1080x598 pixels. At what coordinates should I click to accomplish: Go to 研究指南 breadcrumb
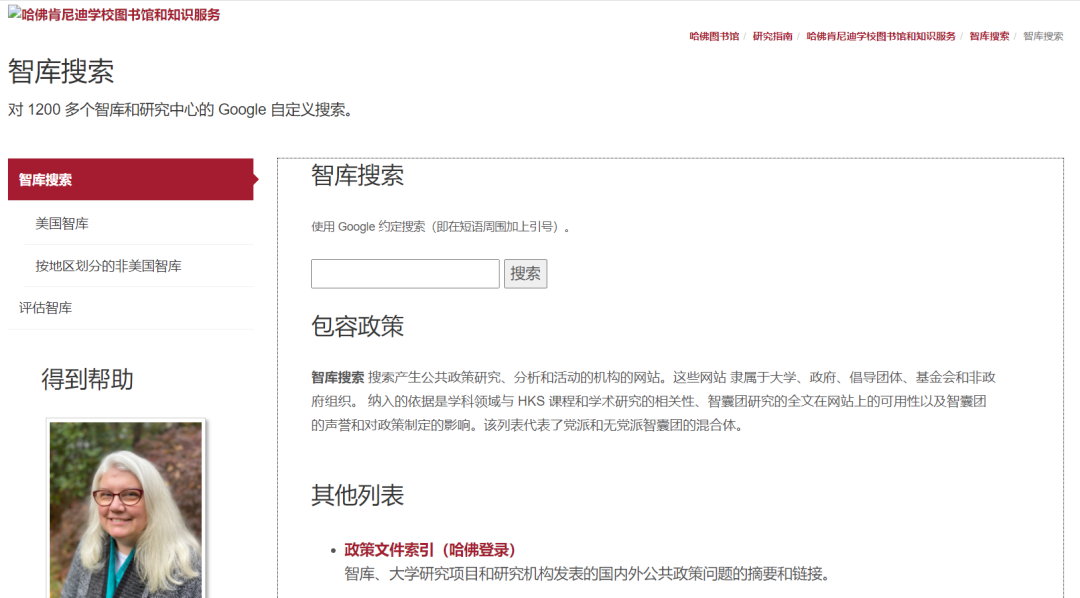point(772,36)
